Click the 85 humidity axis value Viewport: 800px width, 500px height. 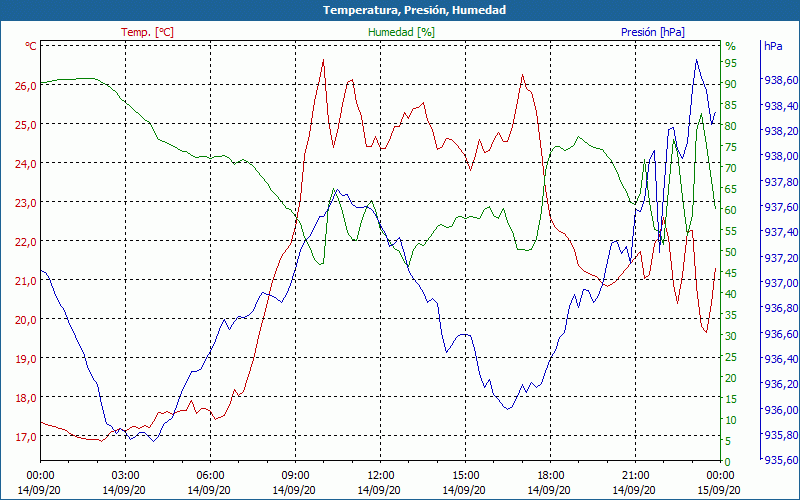tap(731, 105)
